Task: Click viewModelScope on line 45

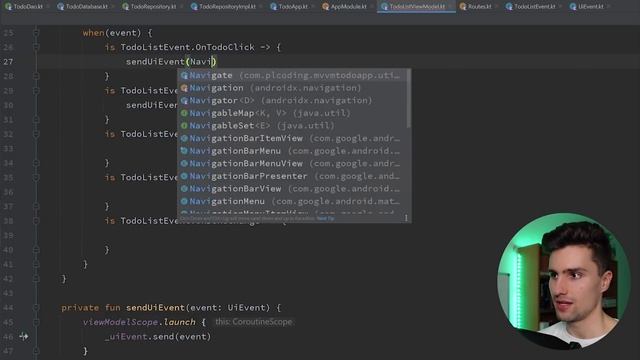Action: point(120,322)
